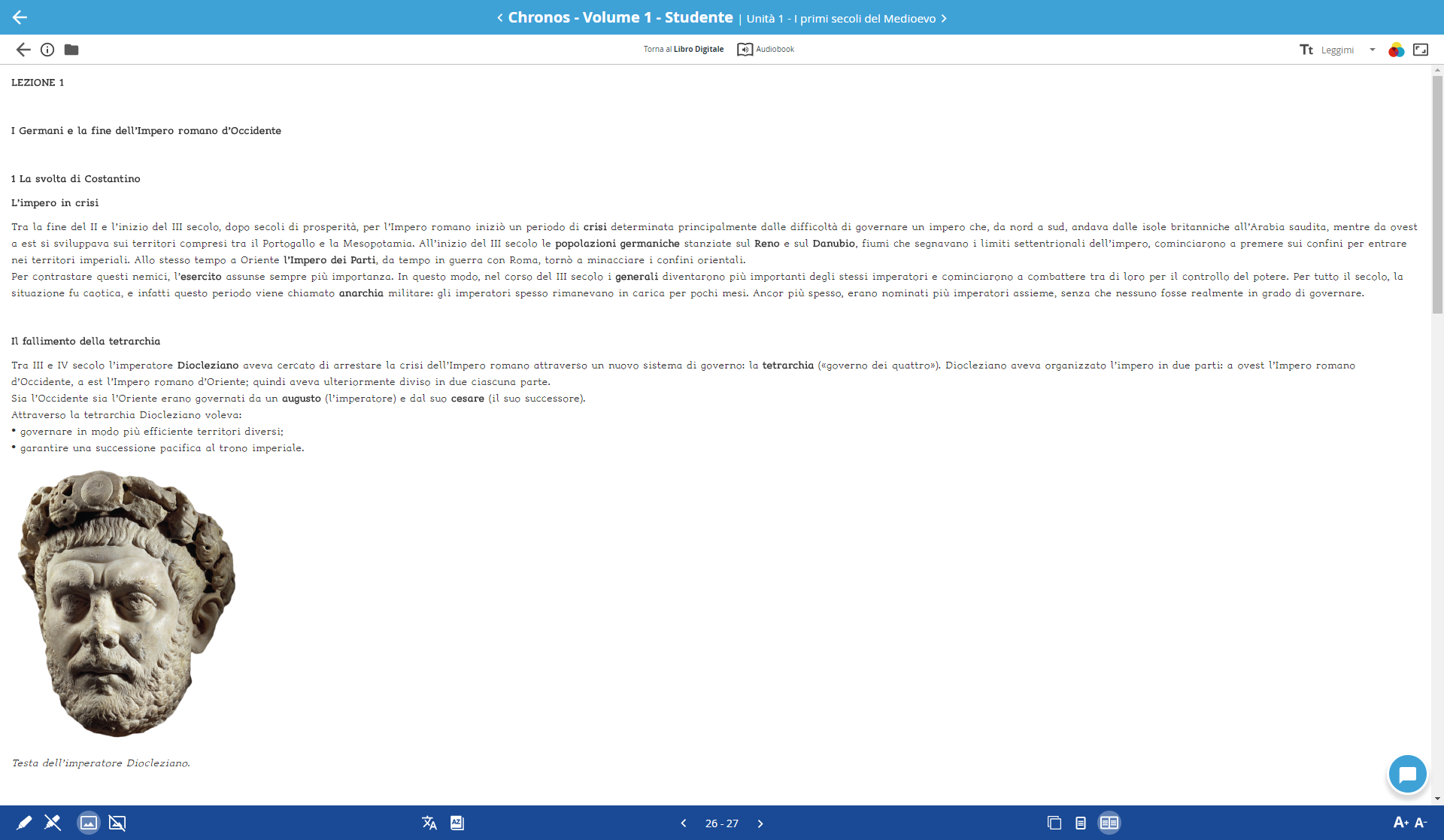Screen dimensions: 1444x840
Task: Go to next page arrow
Action: click(x=760, y=823)
